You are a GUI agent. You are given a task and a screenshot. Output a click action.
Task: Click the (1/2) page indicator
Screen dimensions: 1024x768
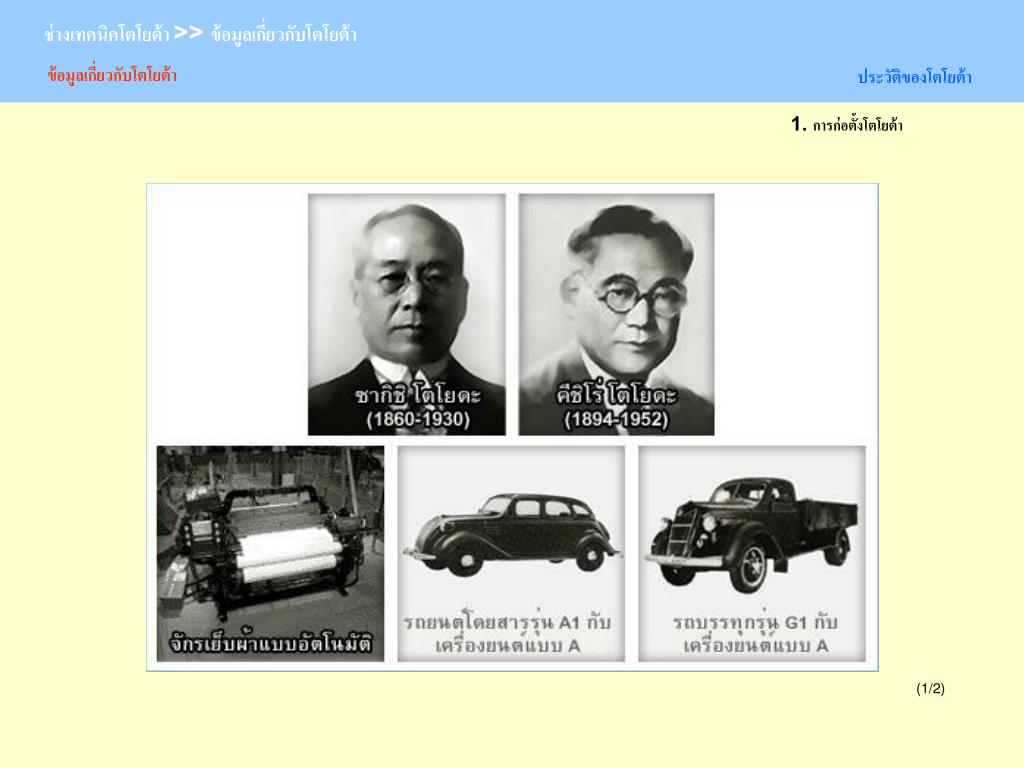pyautogui.click(x=931, y=688)
